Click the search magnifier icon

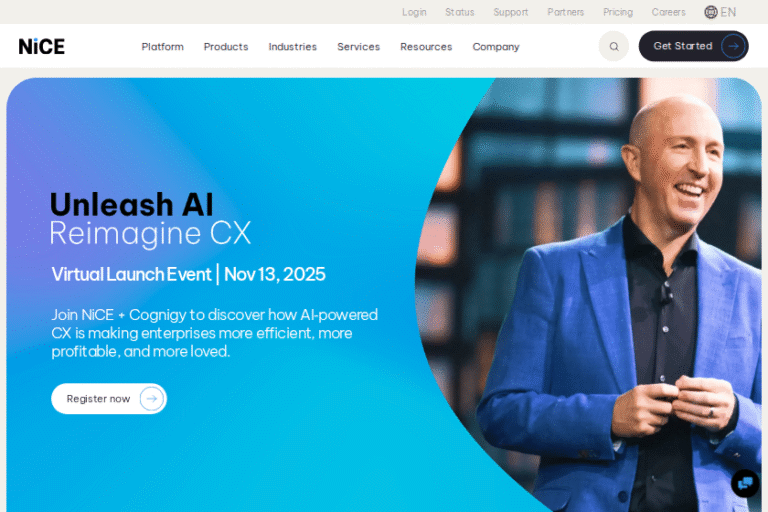pyautogui.click(x=614, y=46)
